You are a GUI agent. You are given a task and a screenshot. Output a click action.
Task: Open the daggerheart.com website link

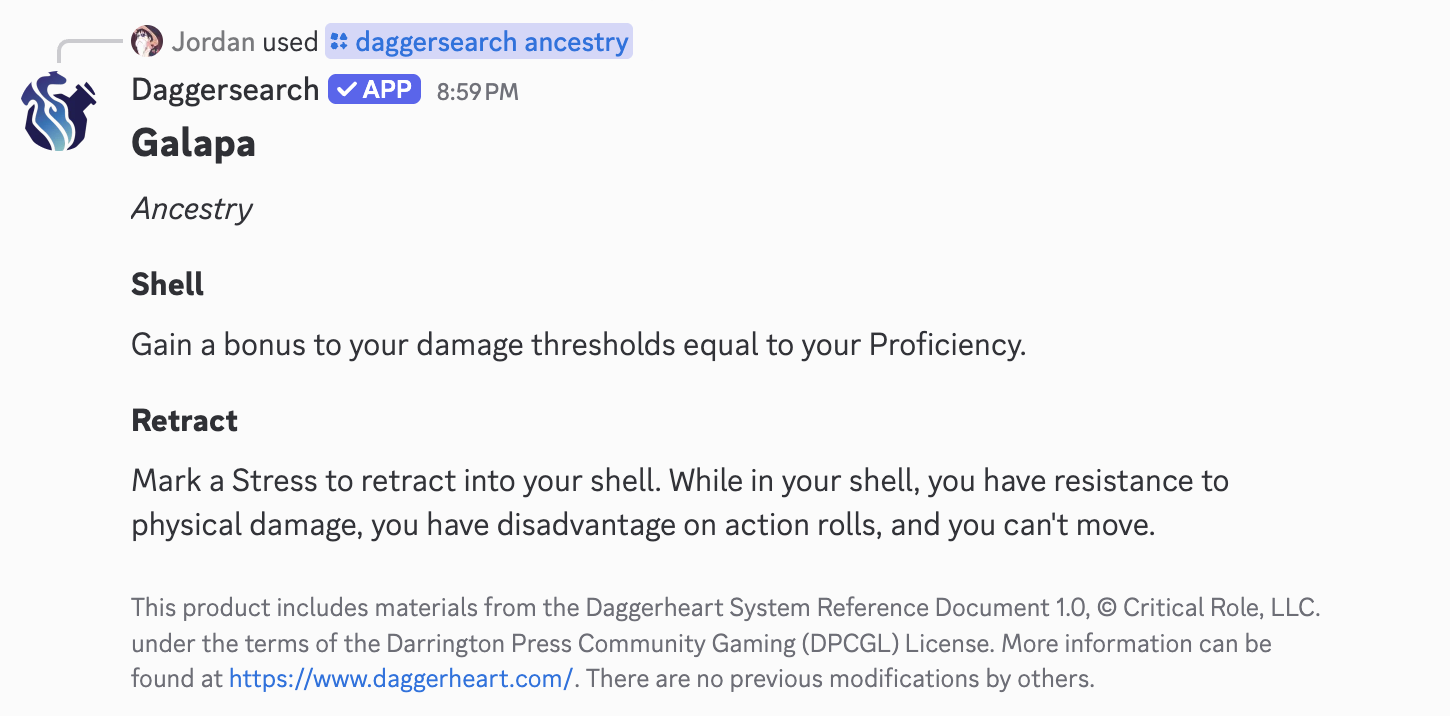[400, 679]
